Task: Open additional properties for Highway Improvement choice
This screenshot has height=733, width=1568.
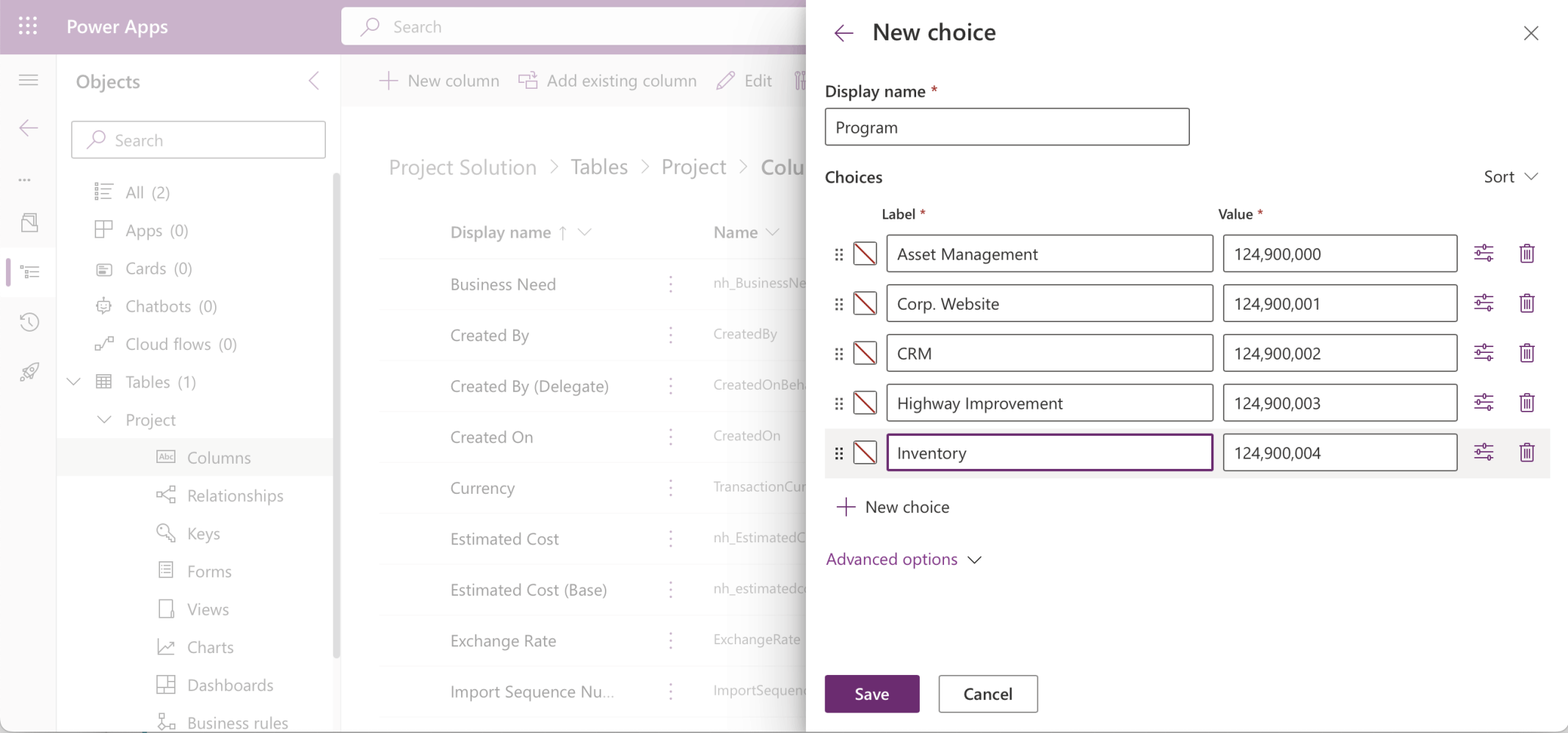Action: [x=1483, y=402]
